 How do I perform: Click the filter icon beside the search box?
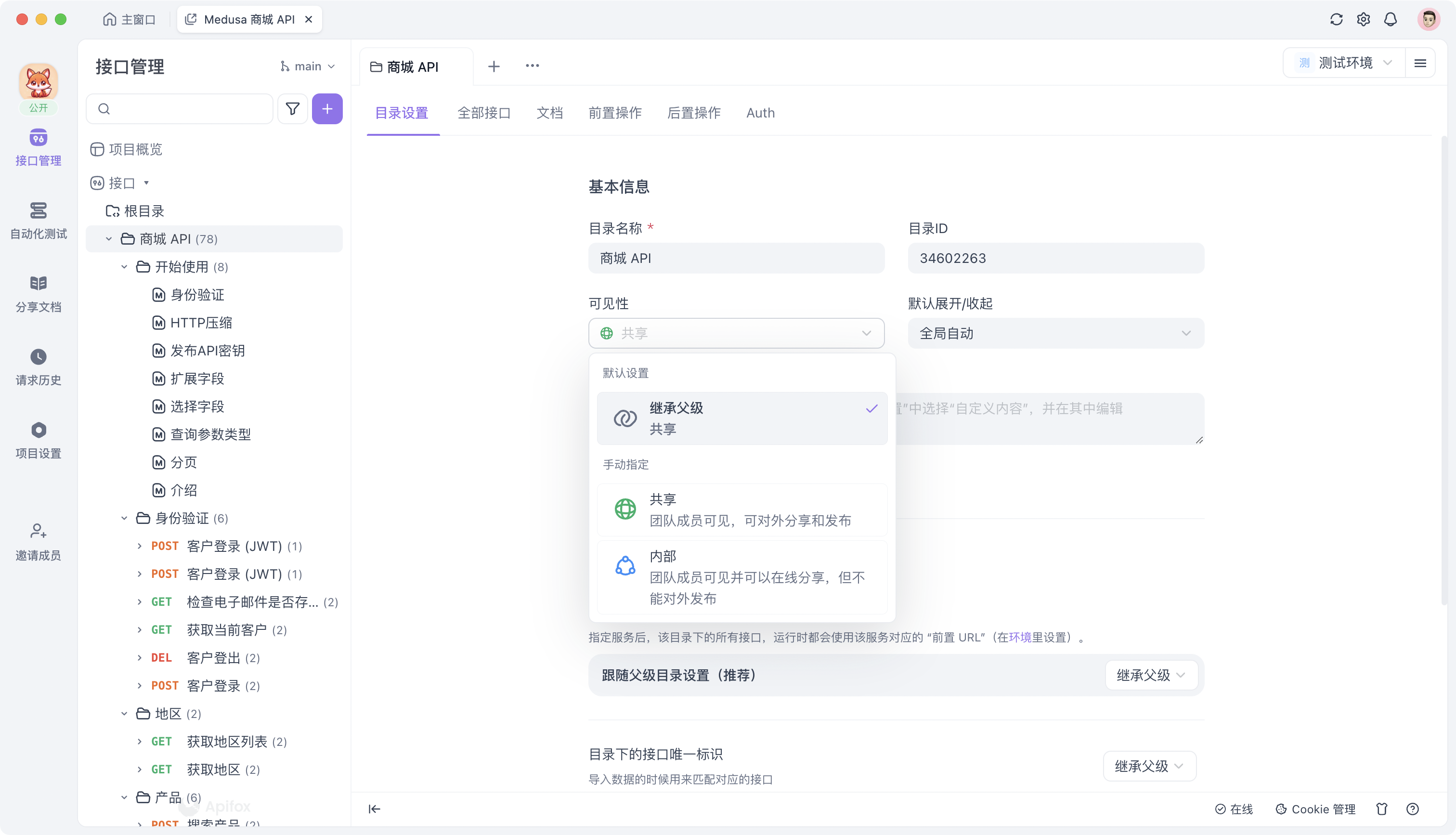coord(292,108)
